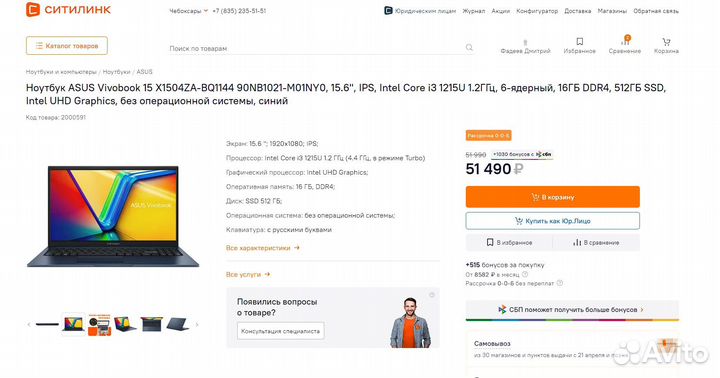Select the orange promotional thumbnail
Viewport: 720px width, 378px height.
pos(100,324)
